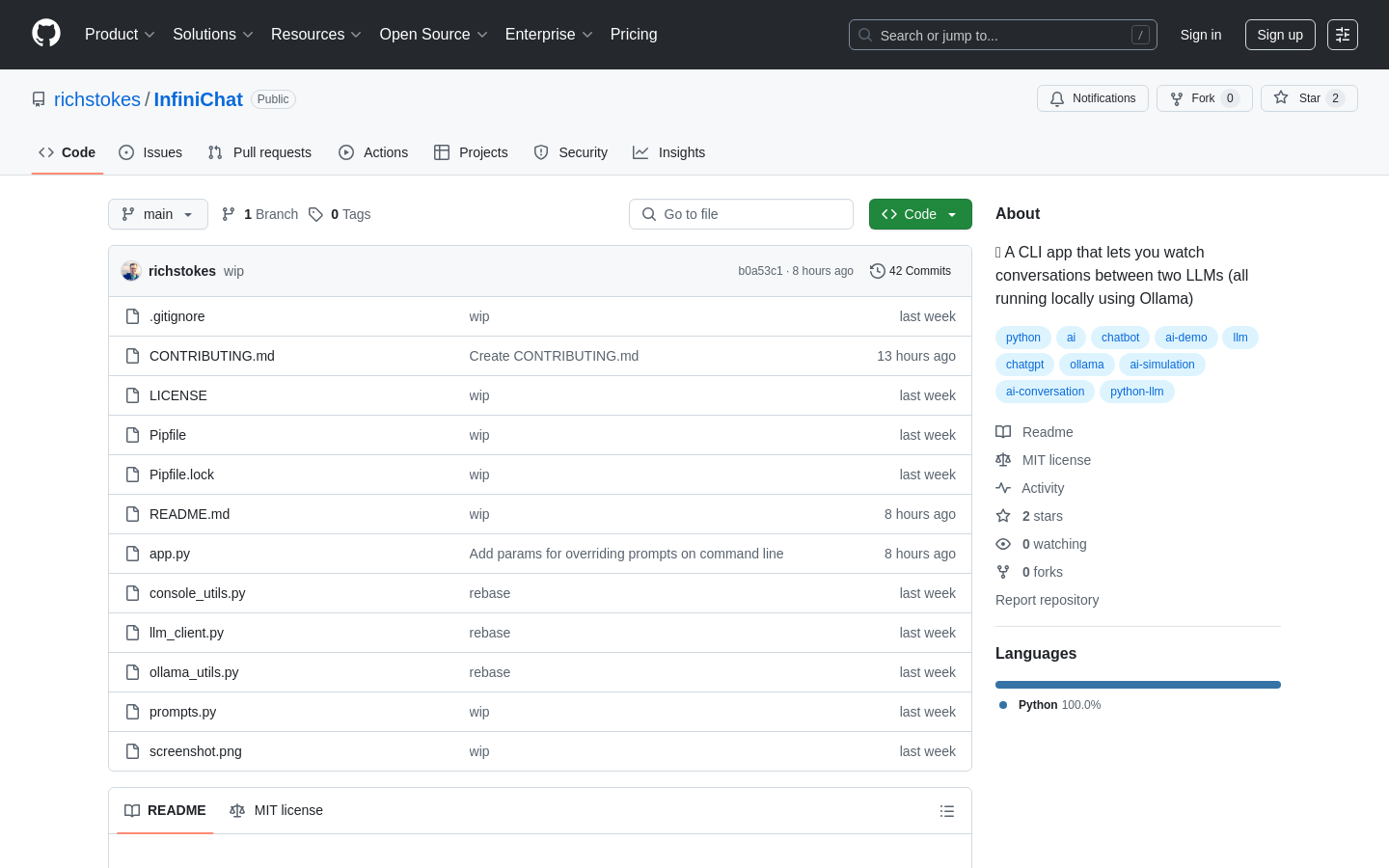Click the magnifier icon in Go to file box
Image resolution: width=1389 pixels, height=868 pixels.
[x=649, y=214]
